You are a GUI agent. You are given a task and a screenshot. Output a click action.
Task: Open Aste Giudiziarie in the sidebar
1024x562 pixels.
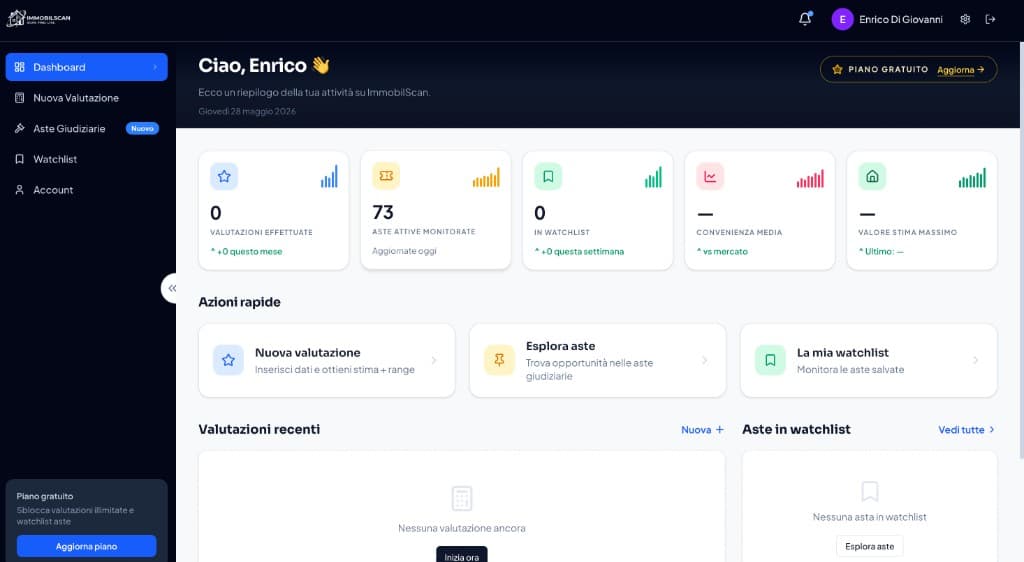(86, 129)
